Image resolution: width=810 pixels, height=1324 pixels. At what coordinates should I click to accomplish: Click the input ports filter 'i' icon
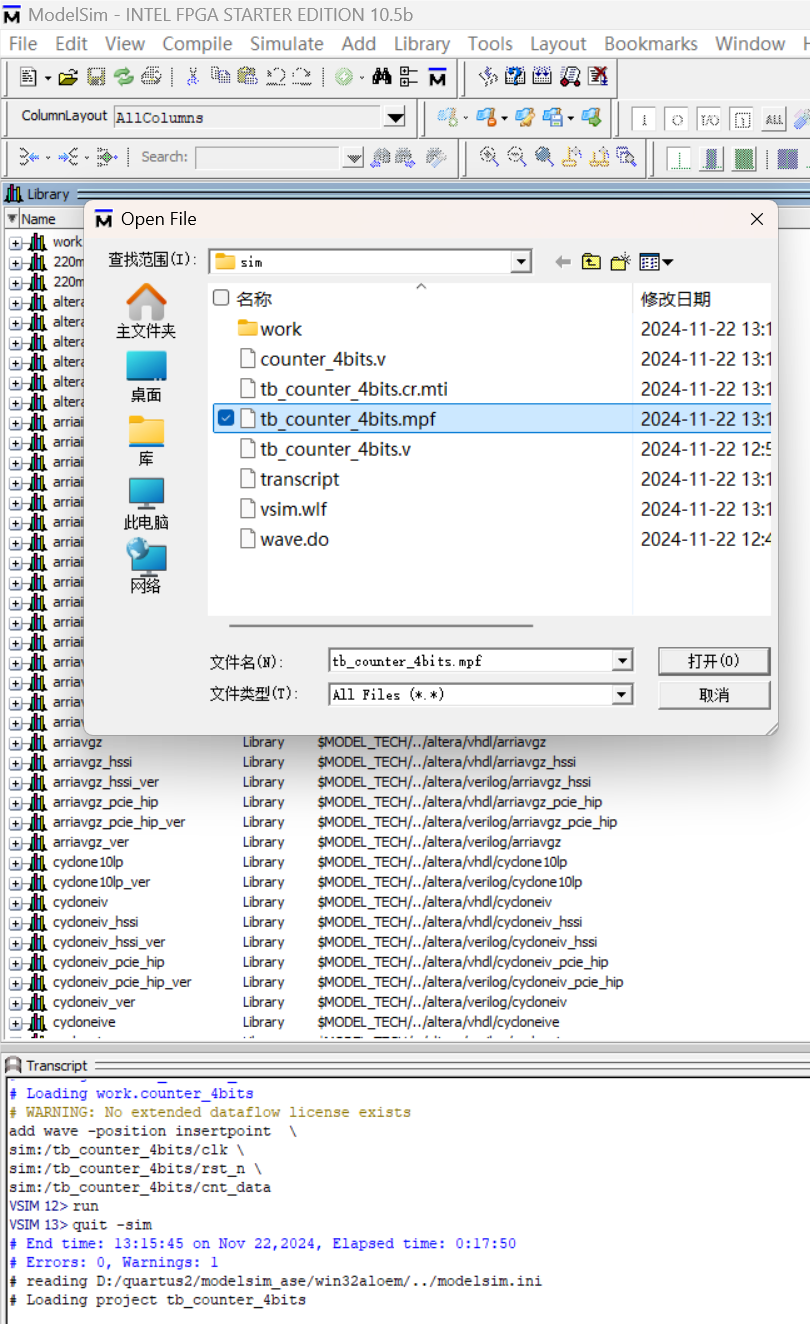[644, 120]
